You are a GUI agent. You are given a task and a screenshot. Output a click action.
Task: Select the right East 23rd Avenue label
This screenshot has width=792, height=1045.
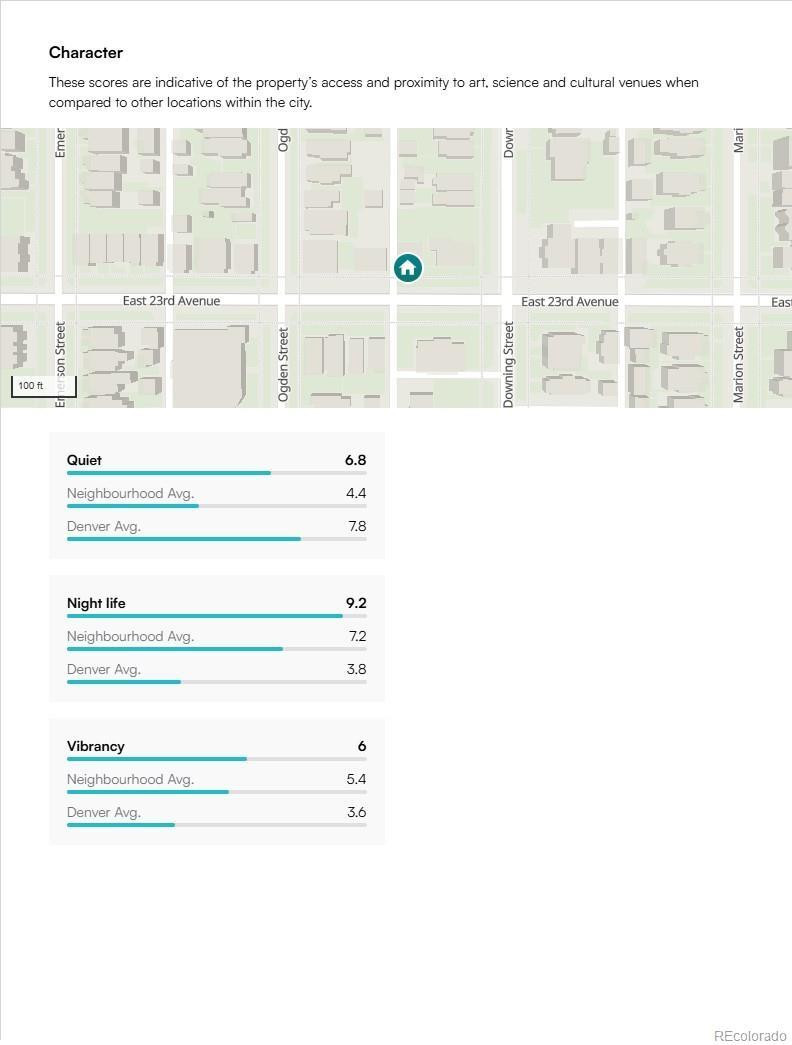click(569, 302)
